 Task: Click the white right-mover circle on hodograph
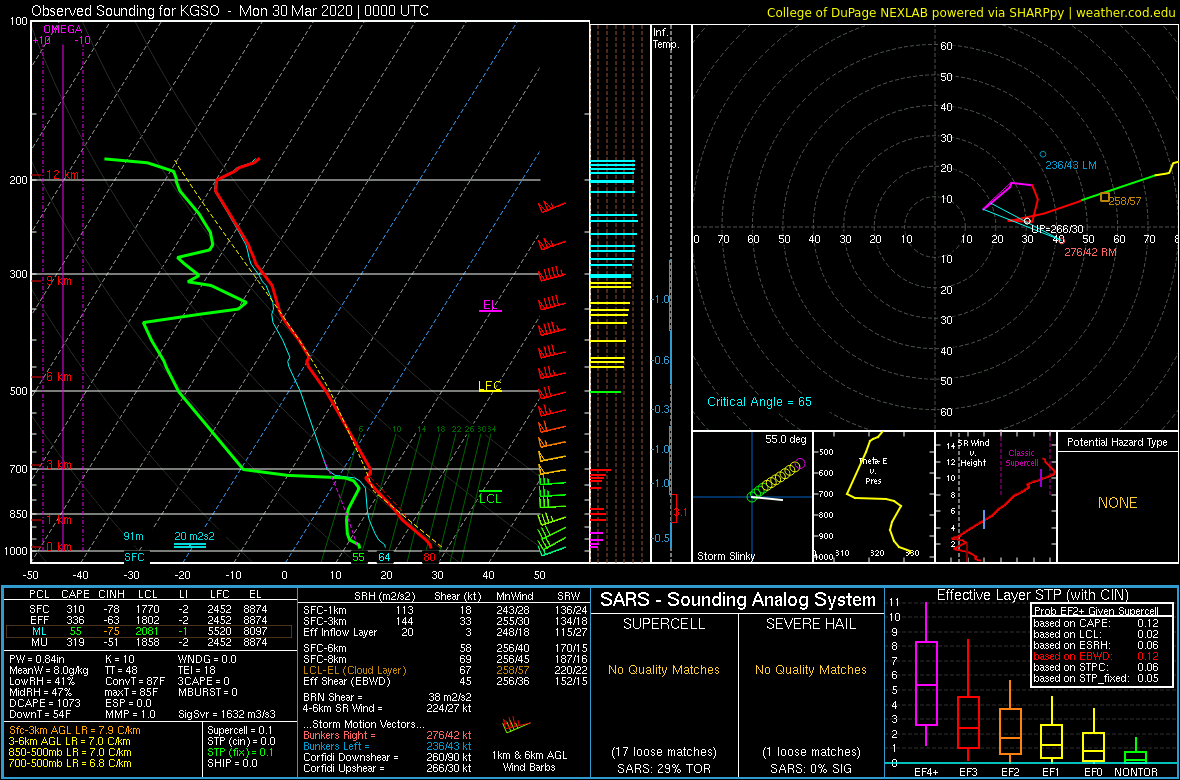(1027, 221)
